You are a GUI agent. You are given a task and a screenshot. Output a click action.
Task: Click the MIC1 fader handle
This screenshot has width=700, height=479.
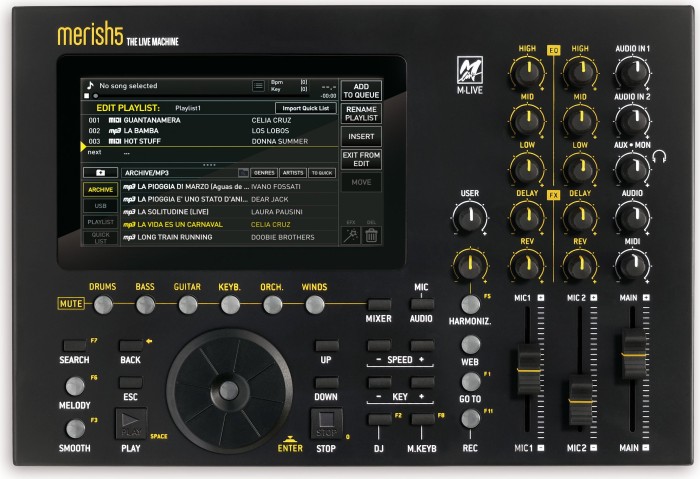(529, 369)
